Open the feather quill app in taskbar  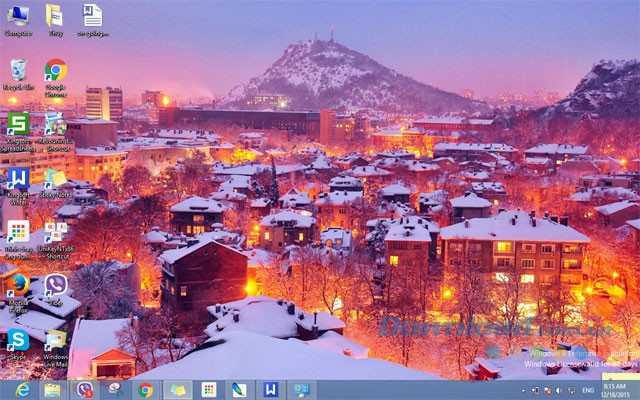(240, 390)
